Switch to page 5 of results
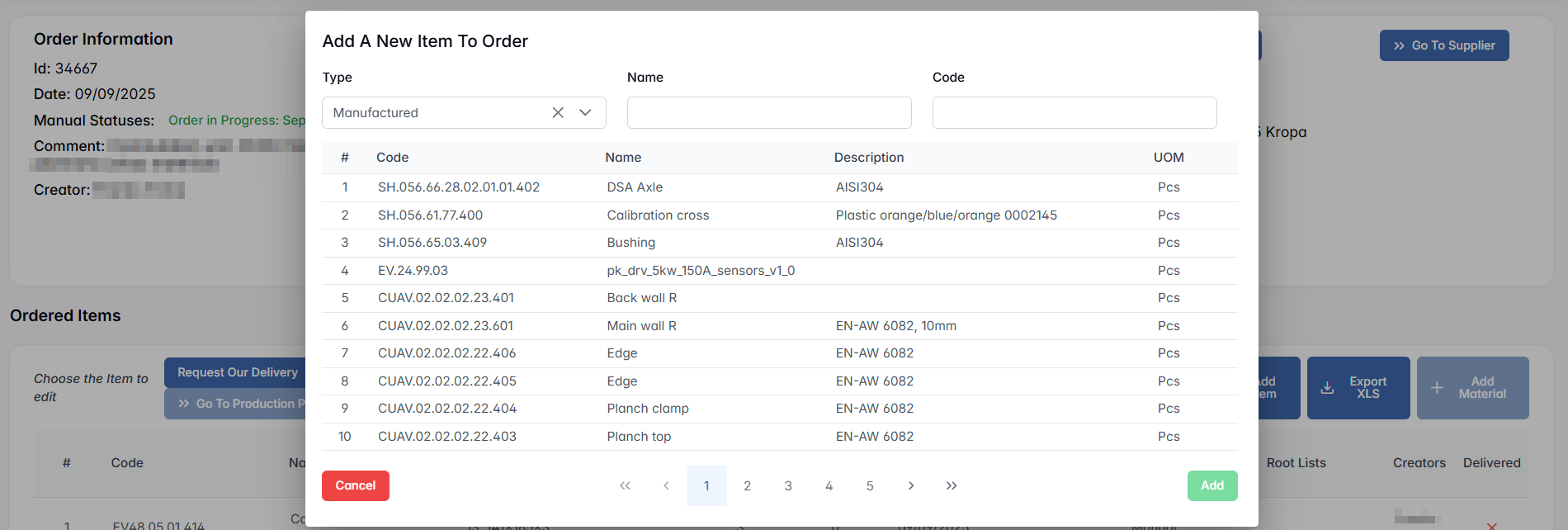The height and width of the screenshot is (530, 1568). point(870,485)
